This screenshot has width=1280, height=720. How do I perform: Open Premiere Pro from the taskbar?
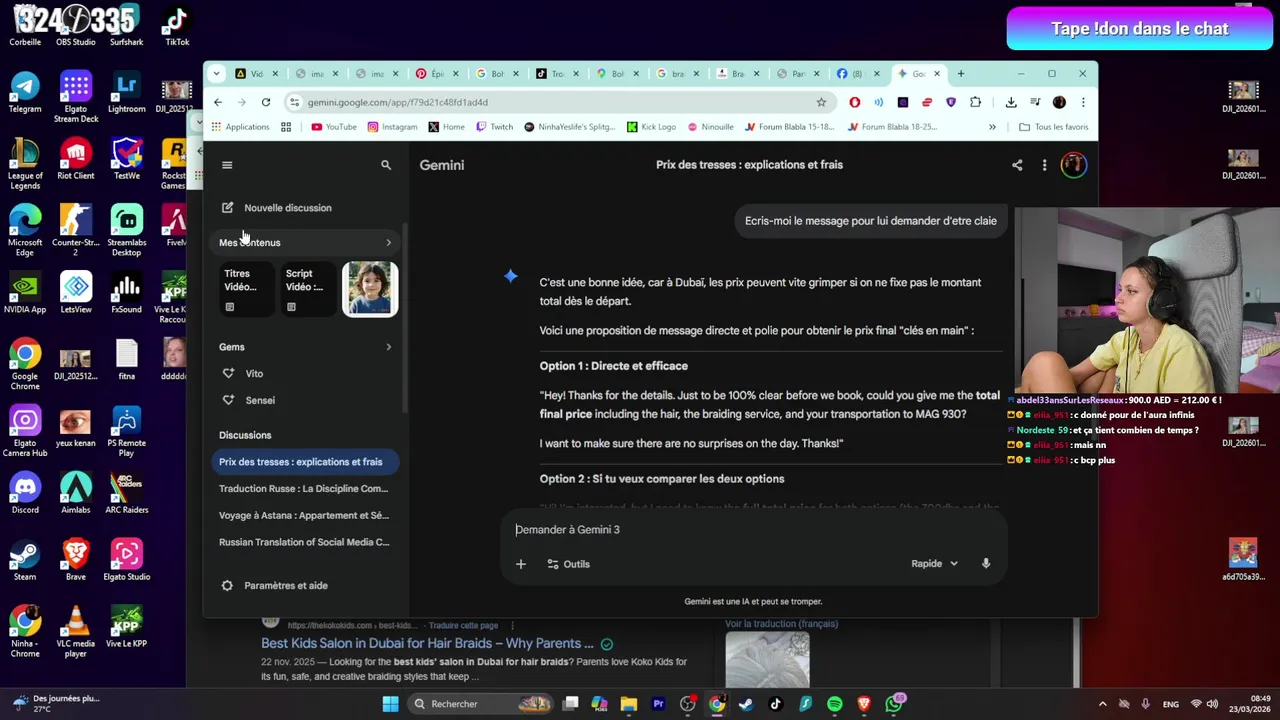click(658, 704)
